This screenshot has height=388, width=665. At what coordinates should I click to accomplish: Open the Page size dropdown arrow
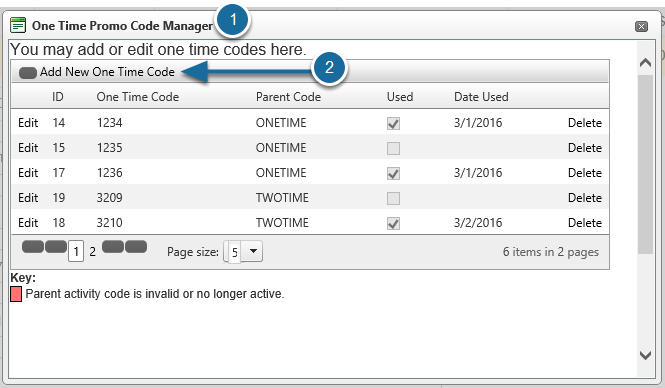click(x=253, y=251)
